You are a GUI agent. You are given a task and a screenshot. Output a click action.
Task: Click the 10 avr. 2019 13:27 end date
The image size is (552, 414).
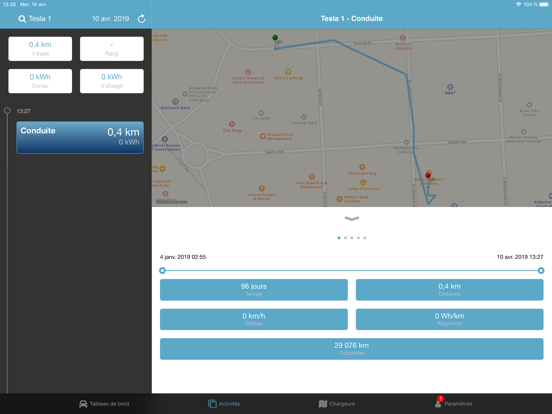point(520,257)
